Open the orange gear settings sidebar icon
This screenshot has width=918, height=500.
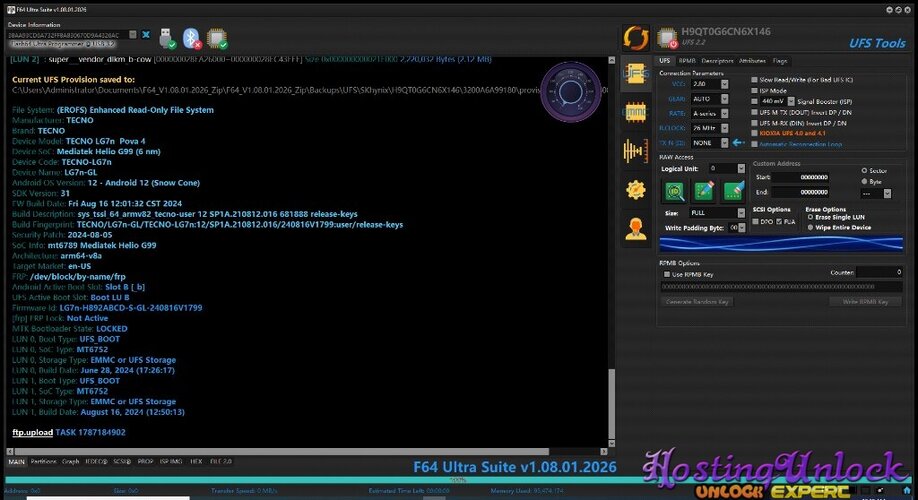(x=636, y=190)
